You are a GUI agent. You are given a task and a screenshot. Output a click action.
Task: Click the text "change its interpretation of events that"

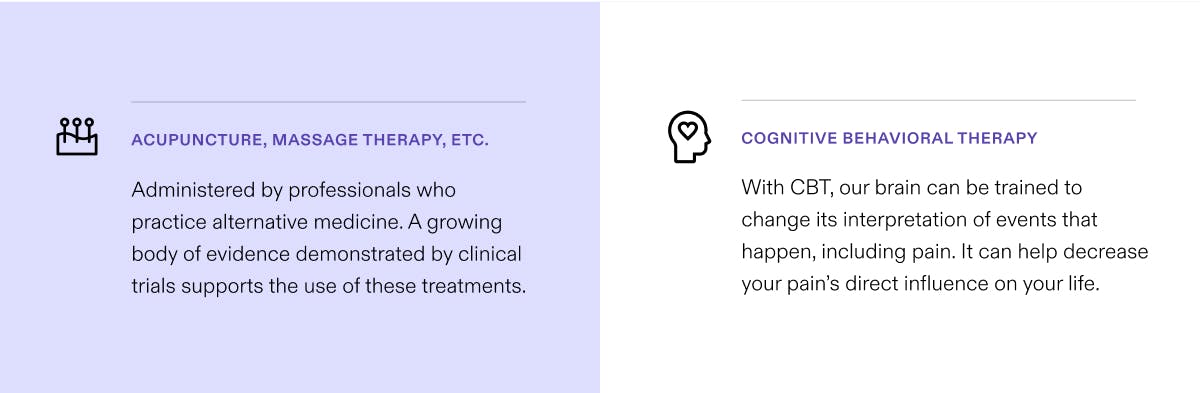[x=919, y=220]
